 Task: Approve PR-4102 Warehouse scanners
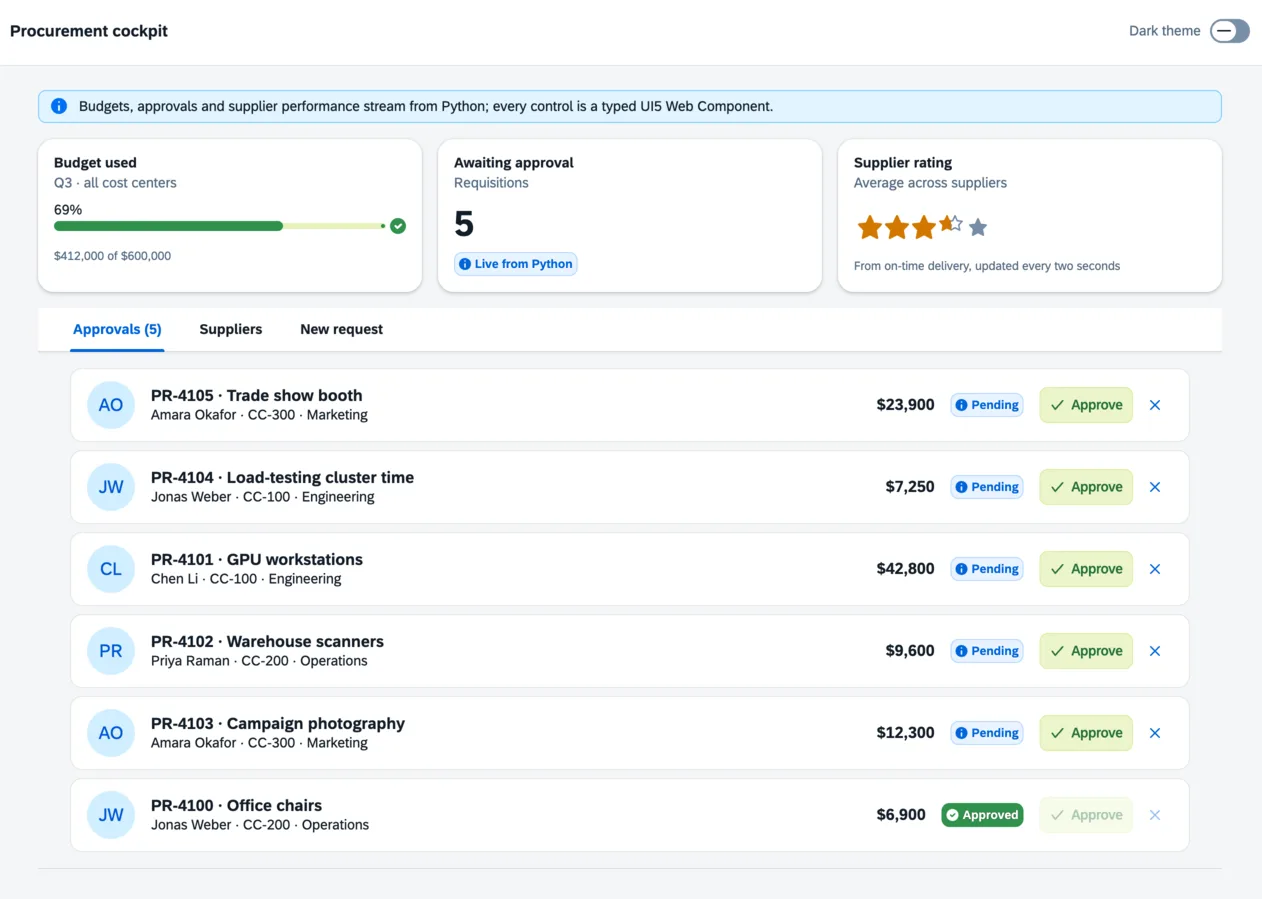click(1086, 651)
